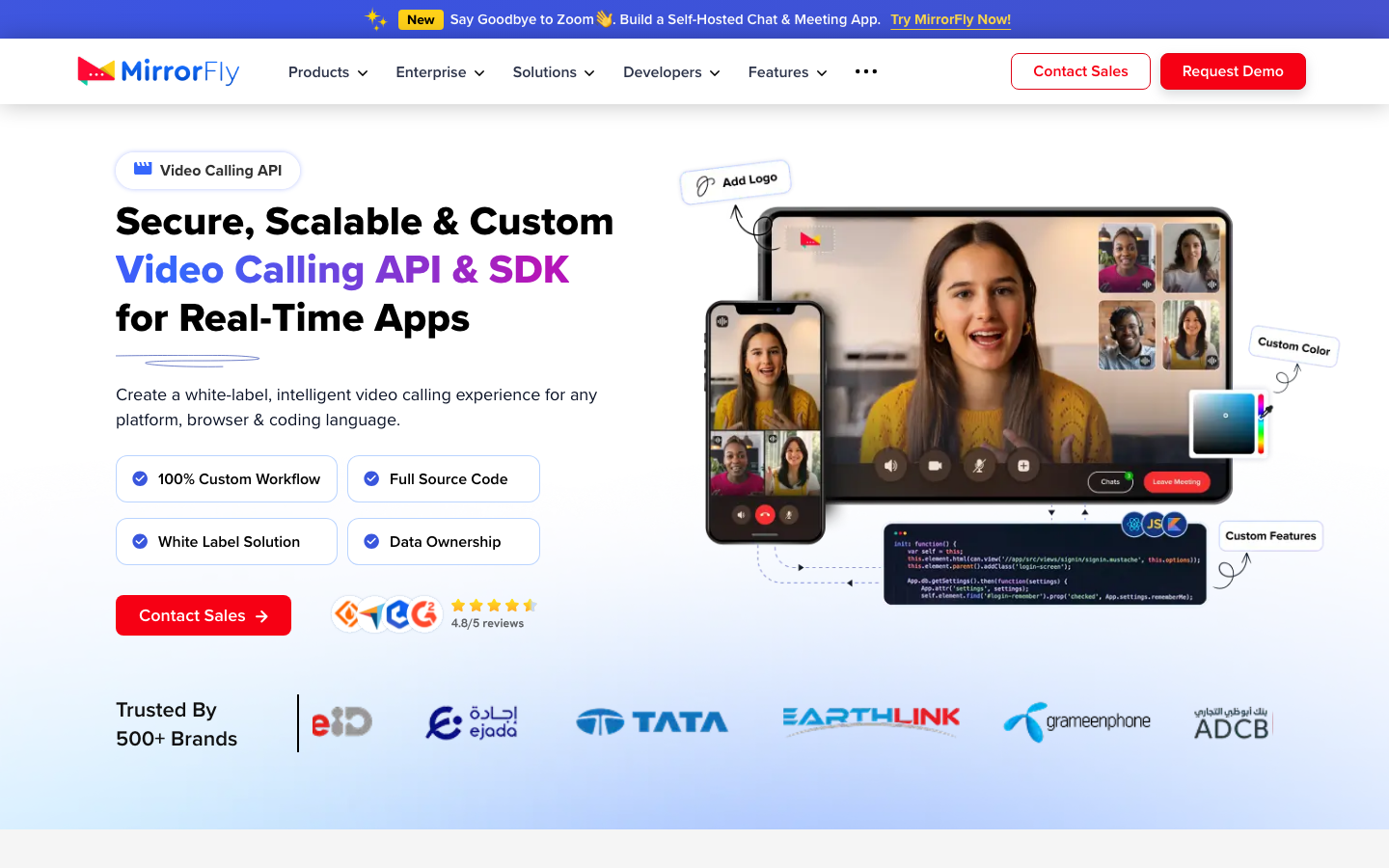Click the MirrorFly logo in the header
This screenshot has width=1389, height=868.
click(158, 71)
